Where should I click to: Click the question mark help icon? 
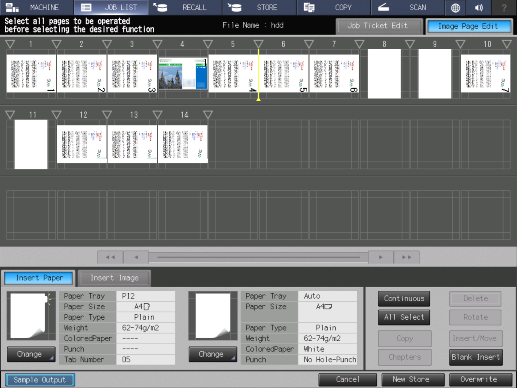(504, 7)
